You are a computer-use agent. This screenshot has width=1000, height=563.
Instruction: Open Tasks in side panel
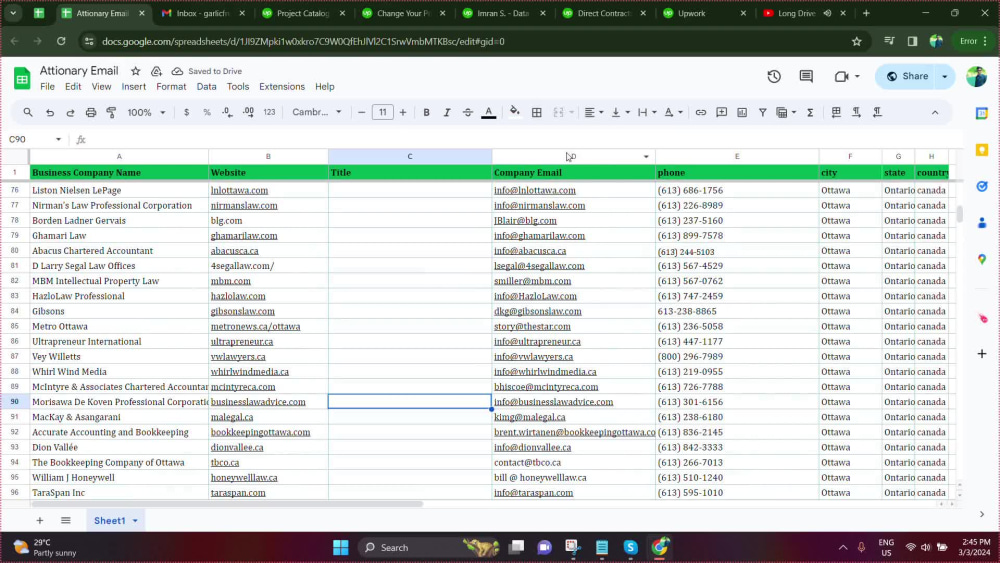click(x=982, y=186)
